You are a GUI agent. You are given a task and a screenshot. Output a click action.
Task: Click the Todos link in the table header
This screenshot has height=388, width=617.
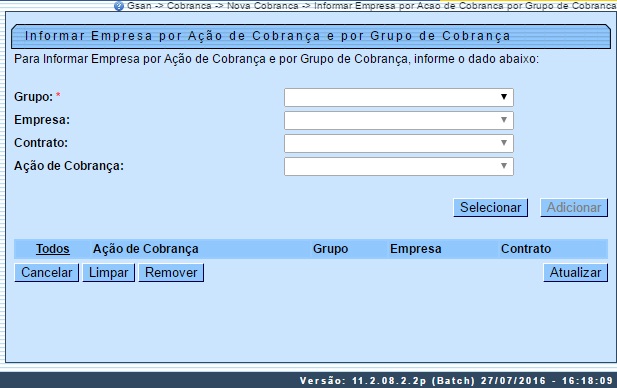[53, 249]
